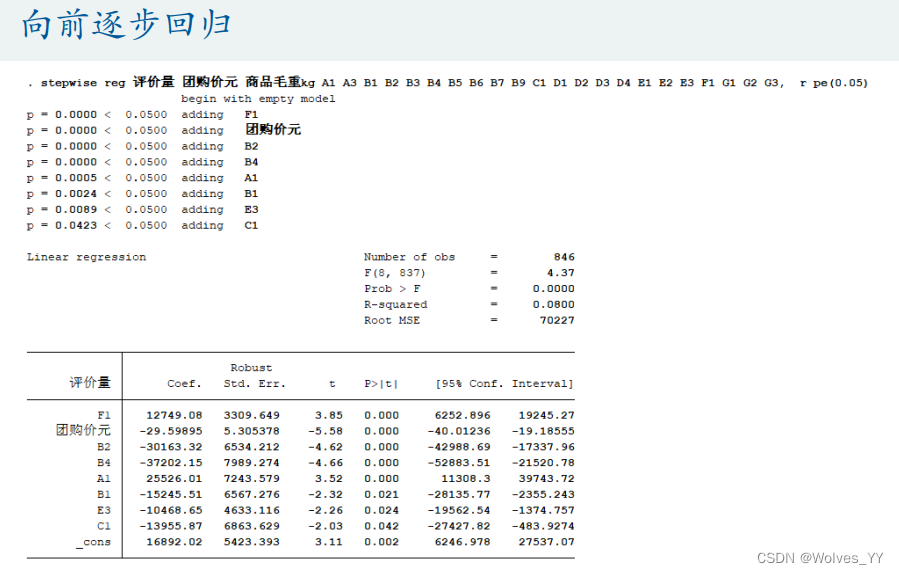Click B1 p-value 0.021
Image resolution: width=899 pixels, height=574 pixels.
(x=381, y=495)
